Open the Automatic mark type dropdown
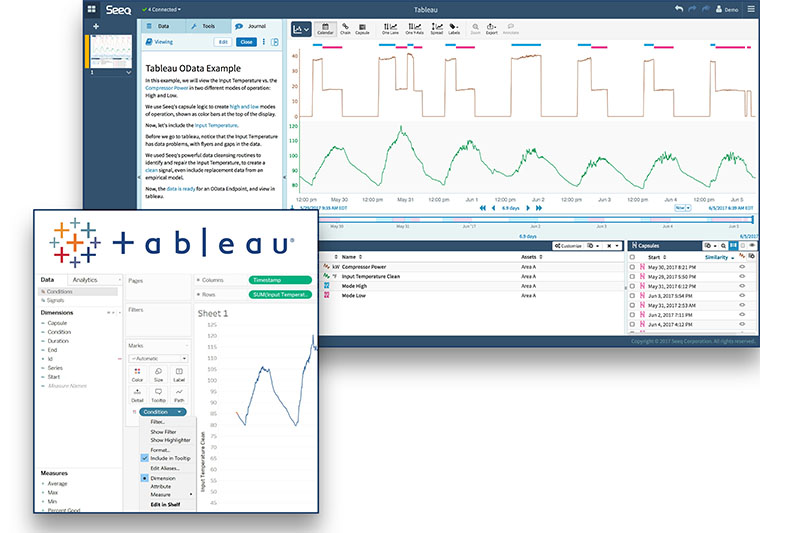800x533 pixels. pos(159,359)
